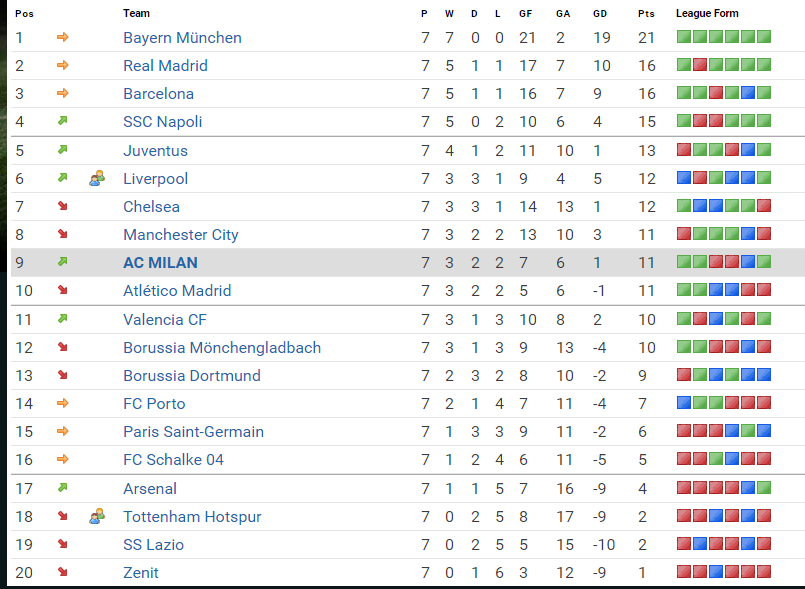Open the SS Lazio link
The image size is (805, 589).
coord(153,545)
